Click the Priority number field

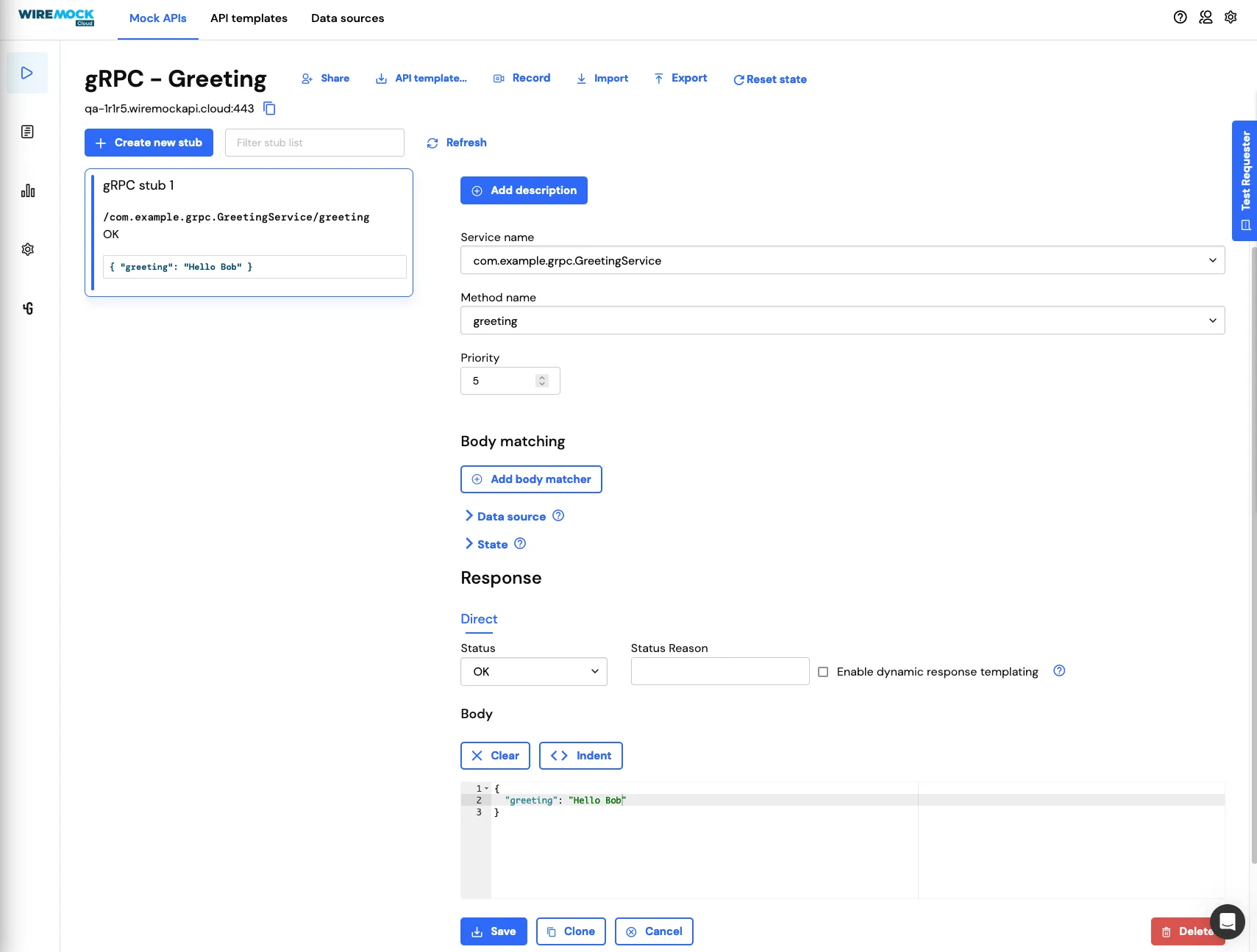[x=510, y=381]
